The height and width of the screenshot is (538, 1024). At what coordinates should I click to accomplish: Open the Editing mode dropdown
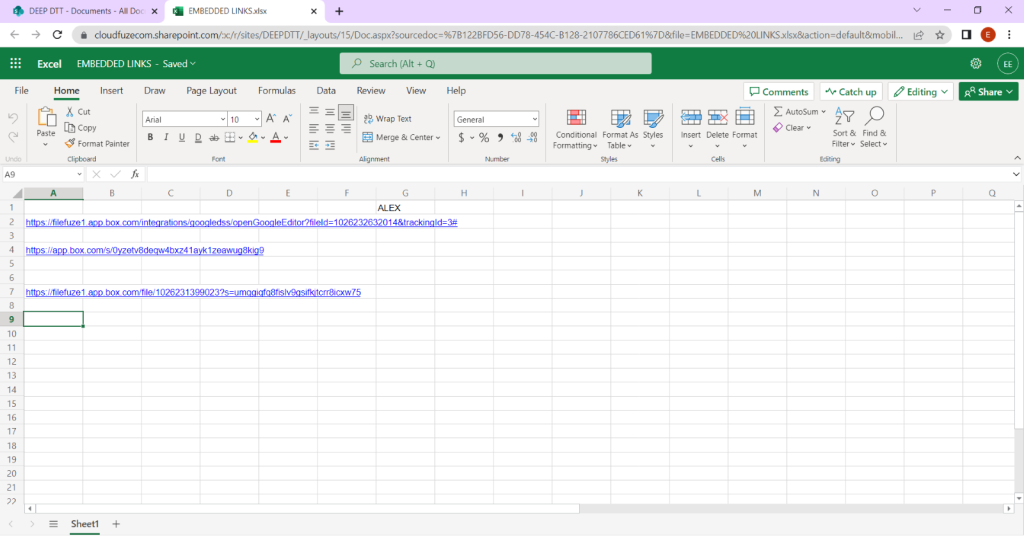pyautogui.click(x=921, y=92)
